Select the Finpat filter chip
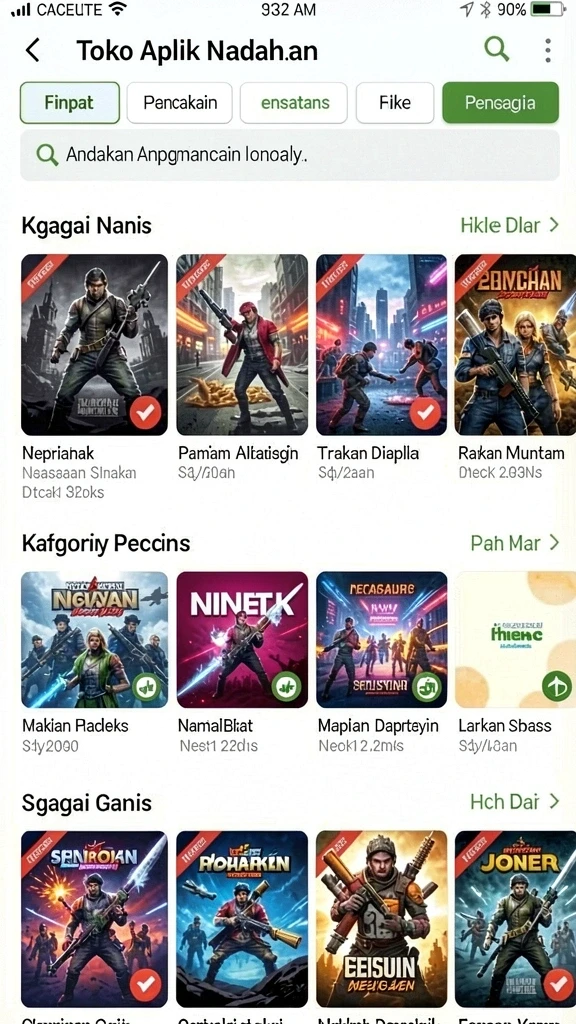The width and height of the screenshot is (576, 1024). 70,103
